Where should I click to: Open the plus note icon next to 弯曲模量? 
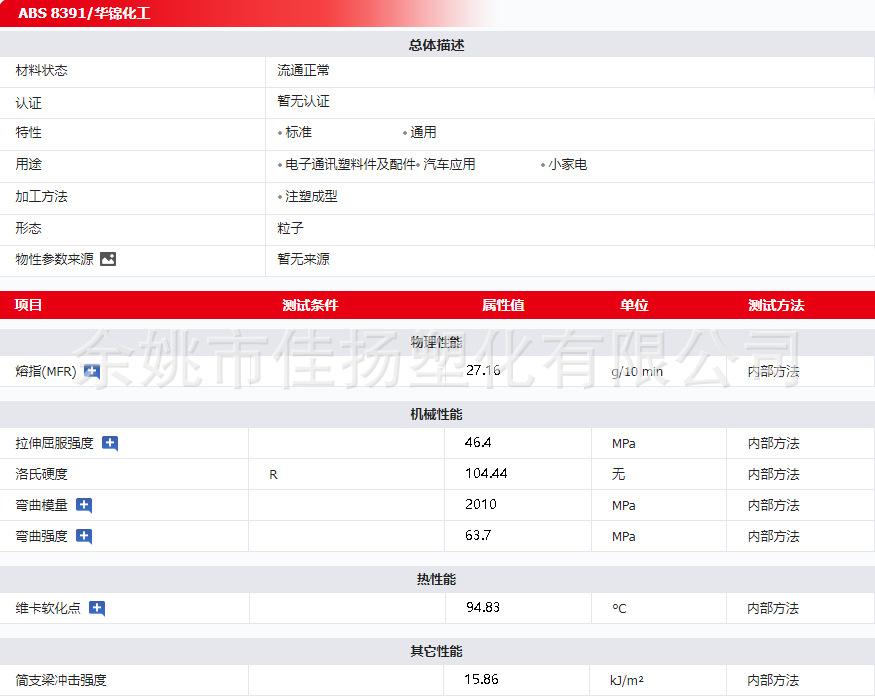[84, 505]
